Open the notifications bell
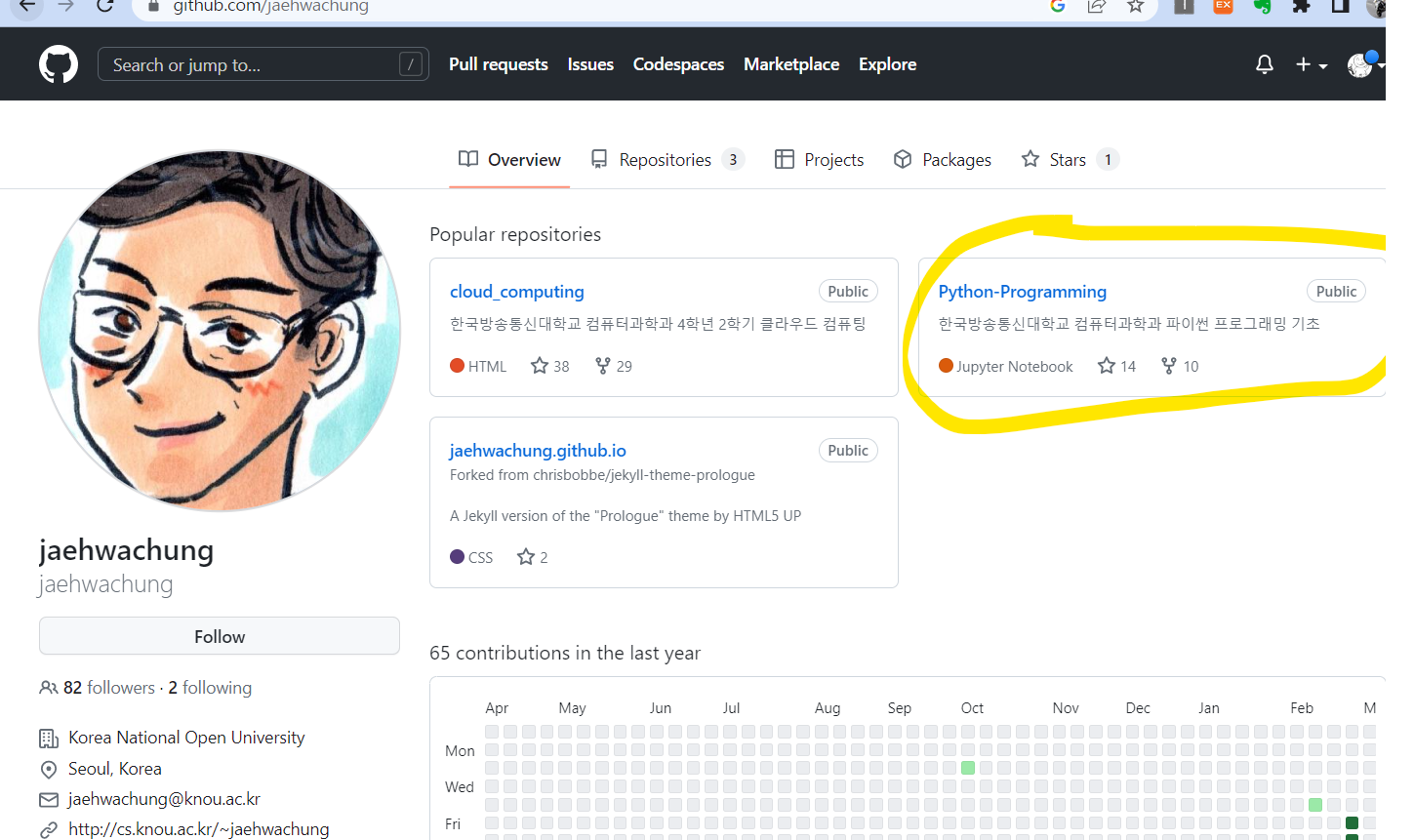This screenshot has width=1414, height=840. pyautogui.click(x=1265, y=64)
